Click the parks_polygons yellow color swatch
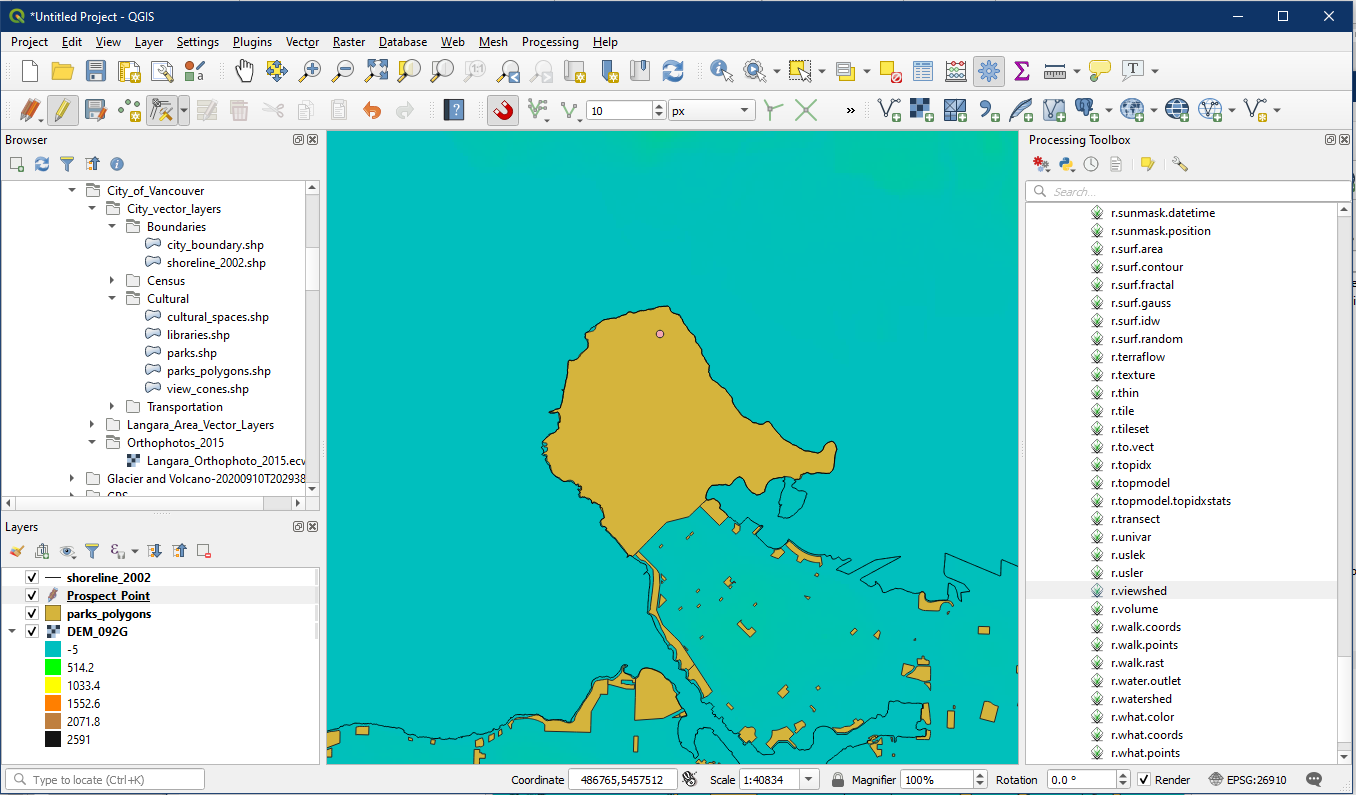The height and width of the screenshot is (795, 1356). click(x=53, y=614)
